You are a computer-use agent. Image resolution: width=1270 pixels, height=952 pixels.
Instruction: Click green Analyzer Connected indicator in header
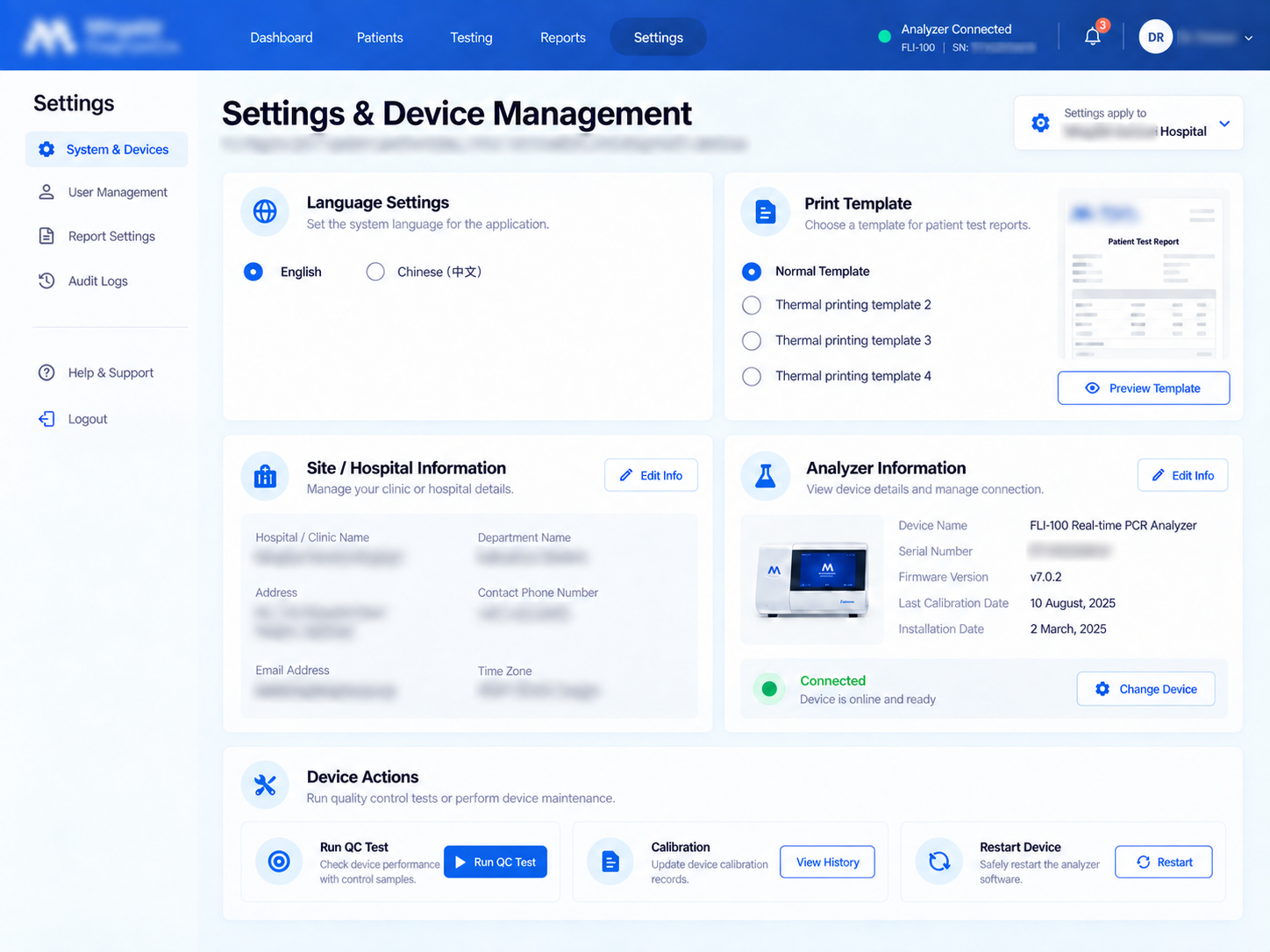[x=884, y=37]
